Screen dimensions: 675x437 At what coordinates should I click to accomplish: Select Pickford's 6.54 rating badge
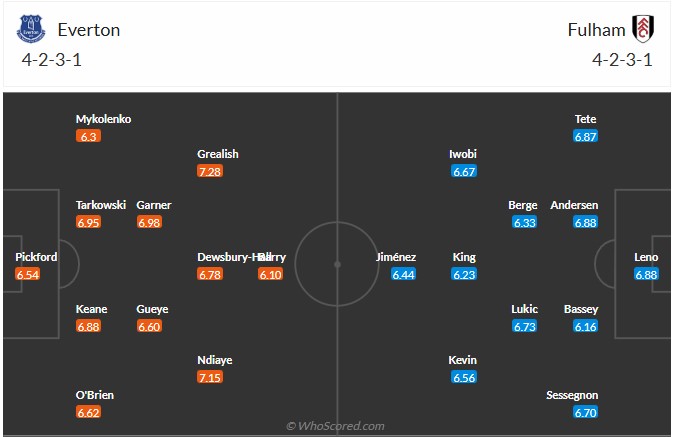pos(28,274)
